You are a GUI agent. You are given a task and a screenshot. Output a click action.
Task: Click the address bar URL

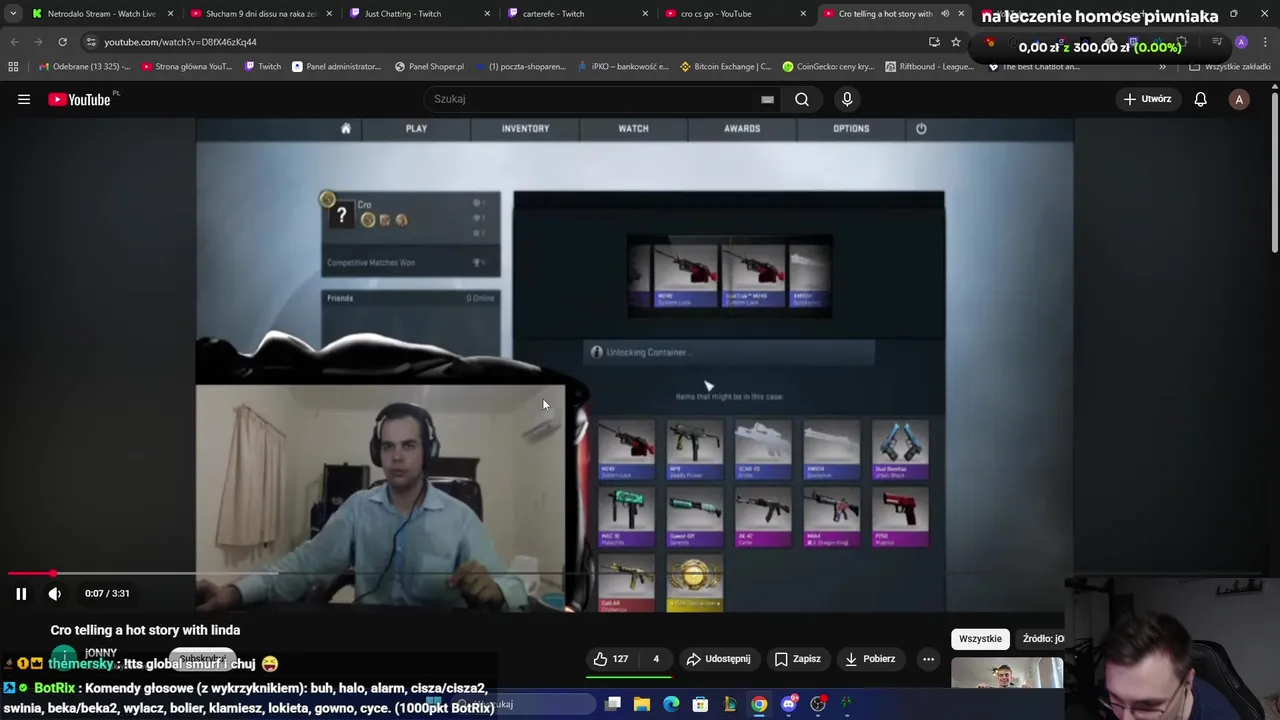click(180, 42)
